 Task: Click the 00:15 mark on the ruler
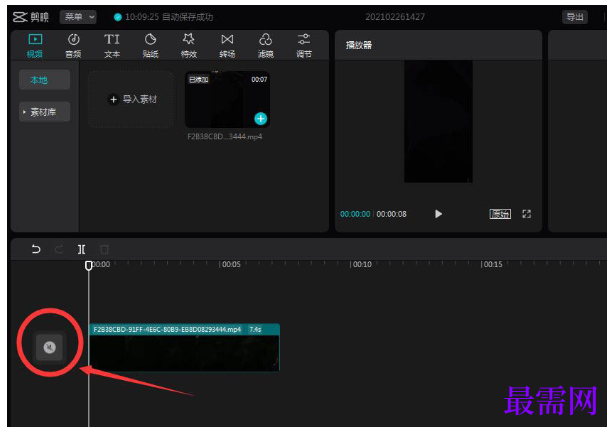pyautogui.click(x=491, y=264)
